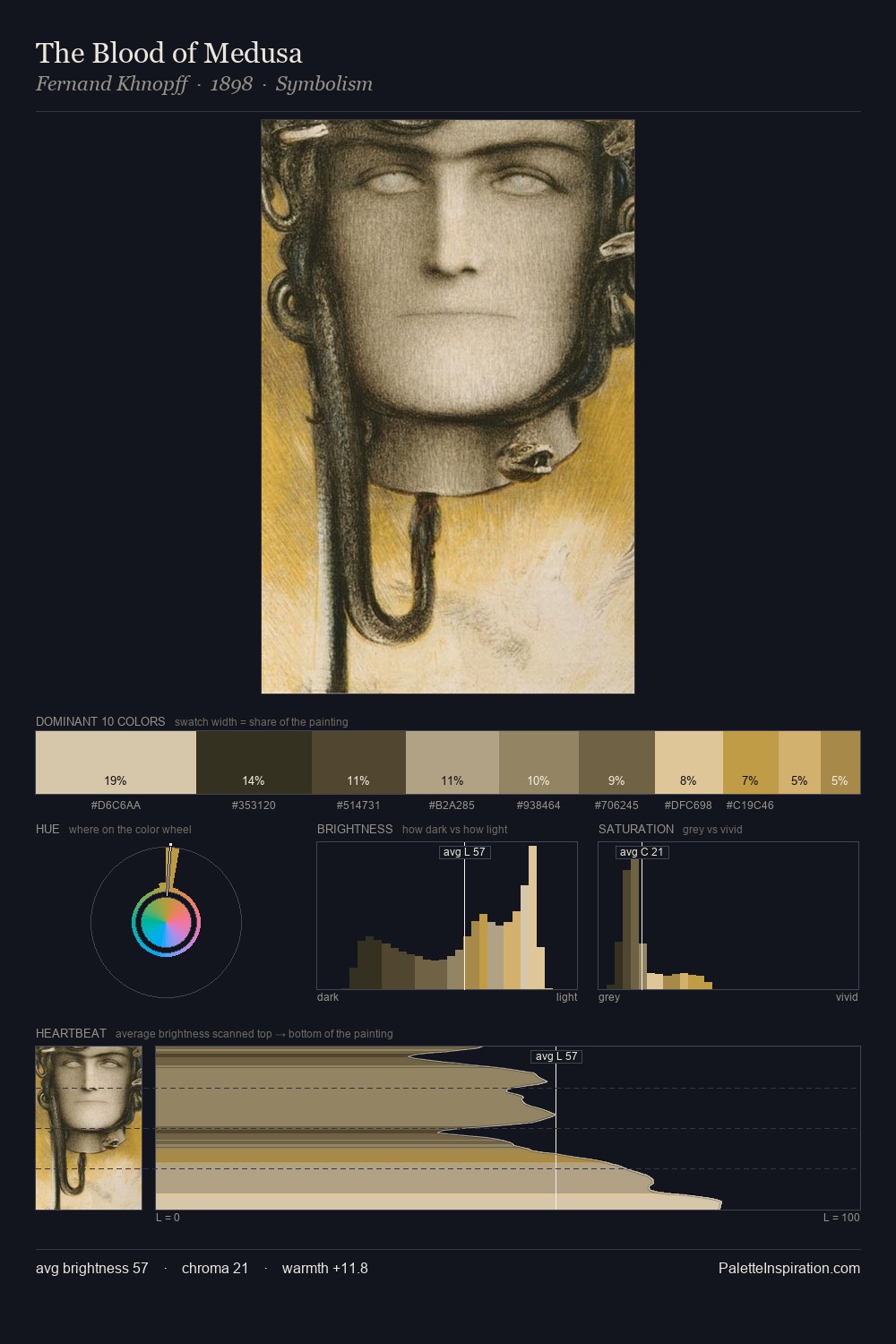Click the warmth +11.8 footer stat
This screenshot has height=1344, width=896.
(325, 1268)
